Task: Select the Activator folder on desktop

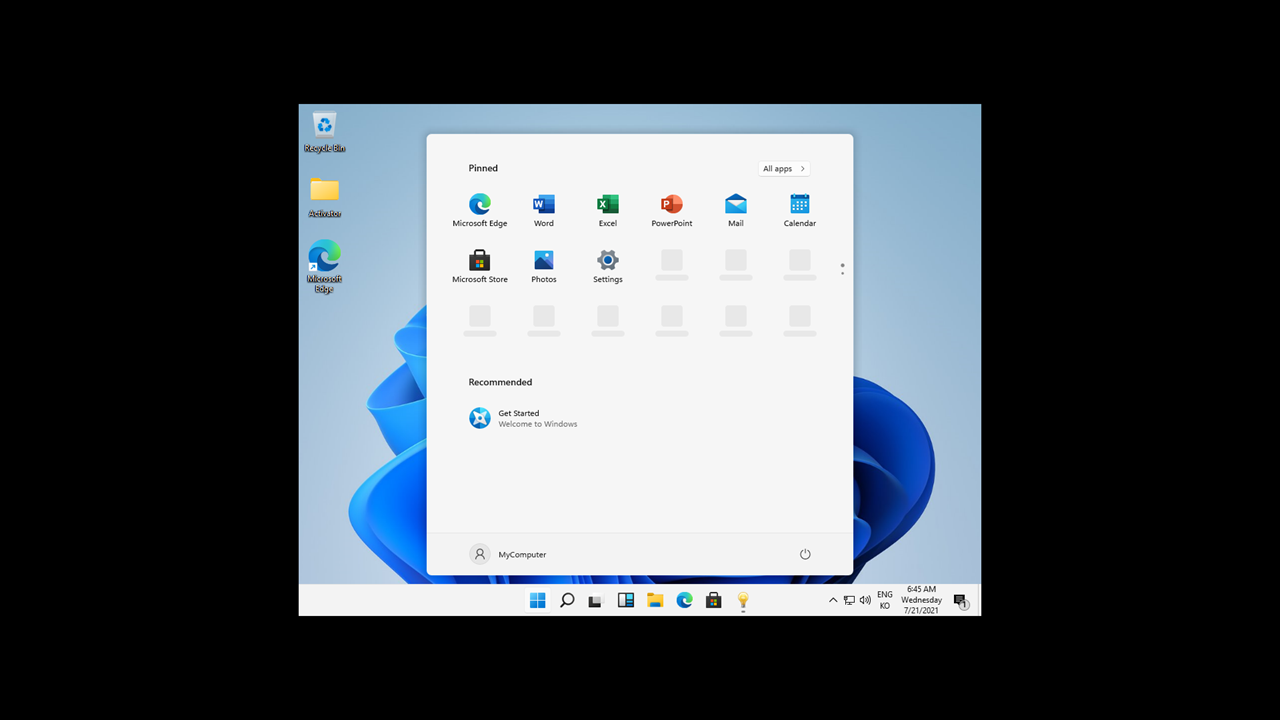Action: tap(324, 197)
